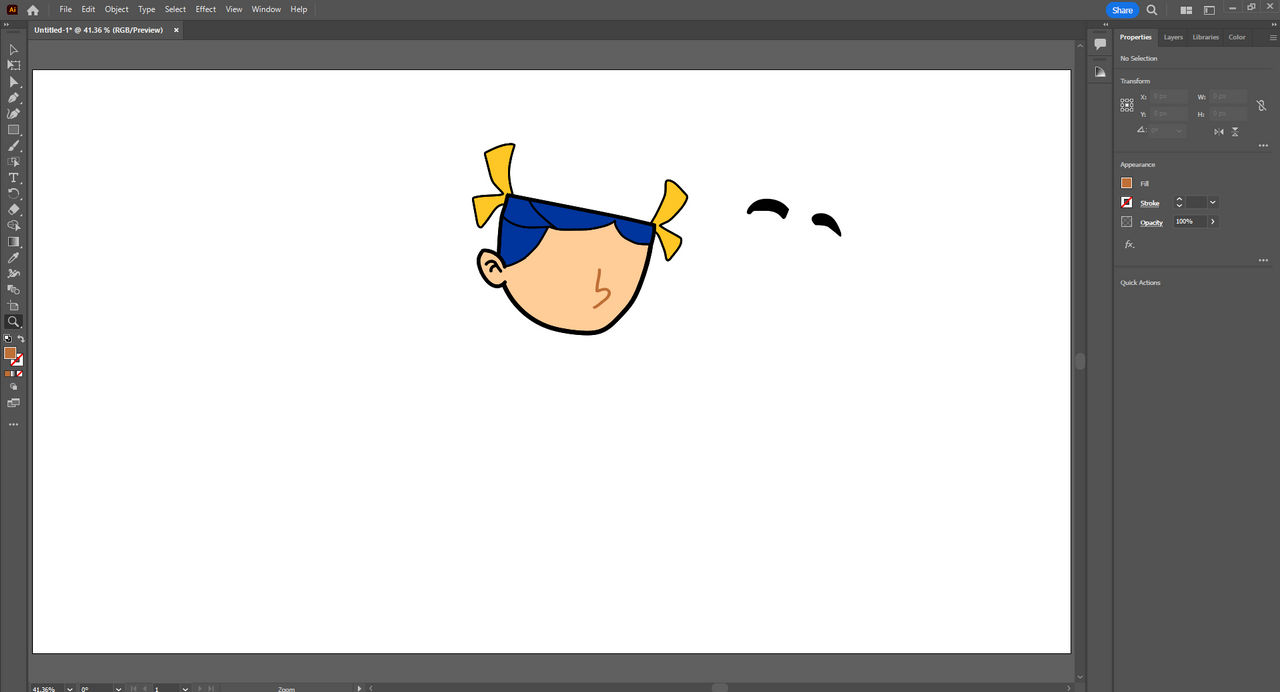Select the Rotate tool
The height and width of the screenshot is (692, 1280).
[x=14, y=193]
